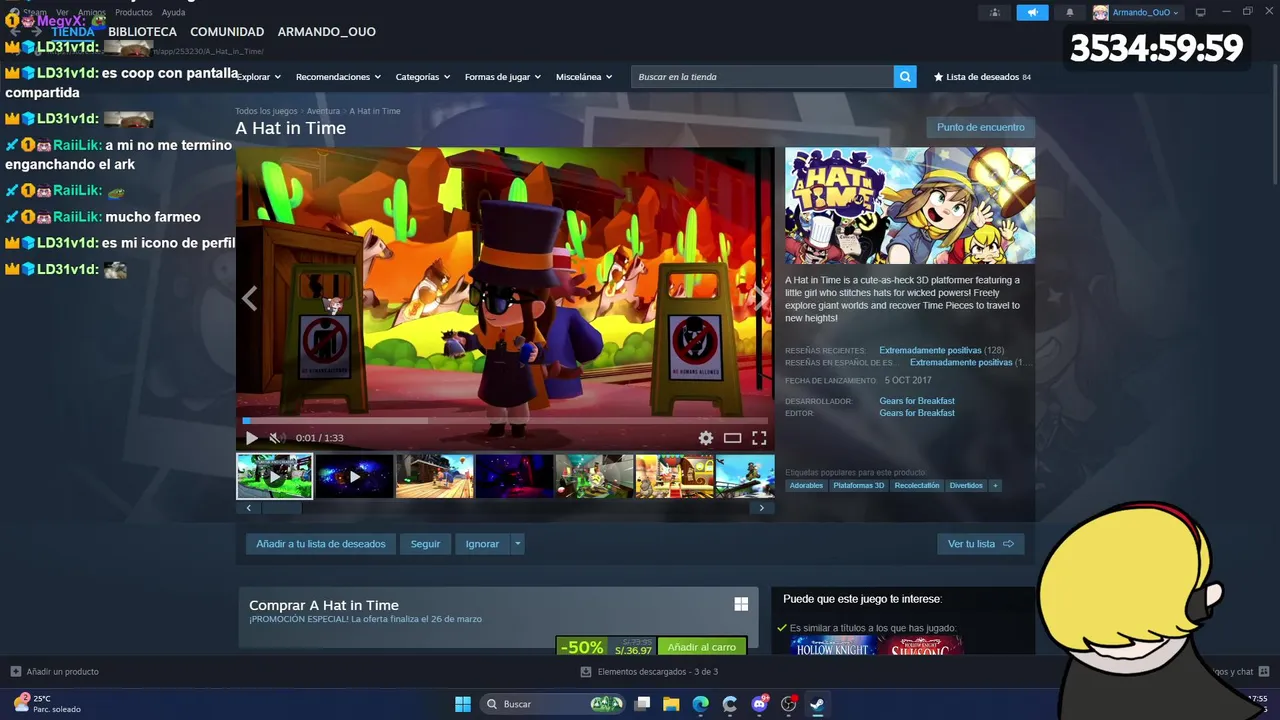The width and height of the screenshot is (1280, 720).
Task: Click the Ignorar button
Action: point(482,544)
